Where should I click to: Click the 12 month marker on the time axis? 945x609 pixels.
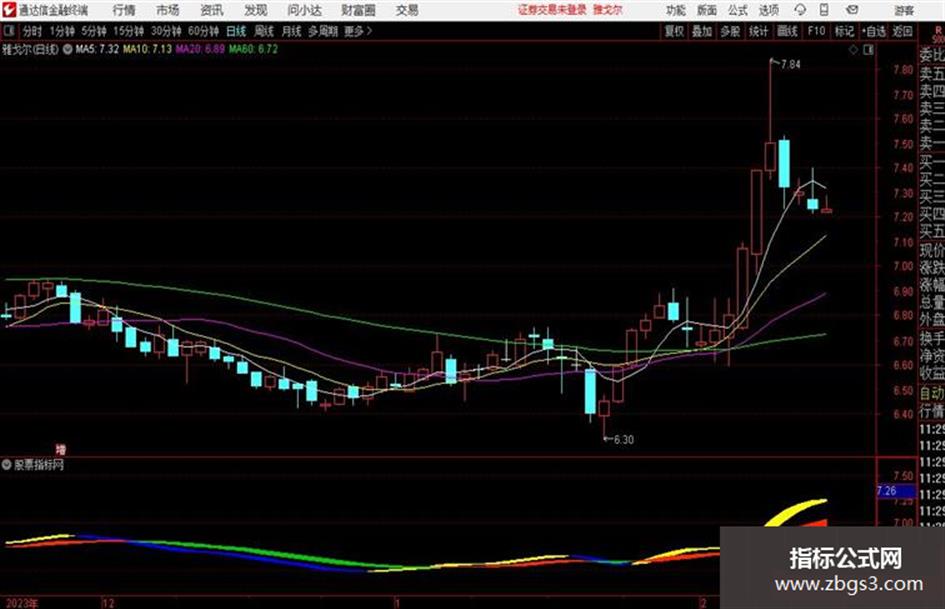point(108,603)
